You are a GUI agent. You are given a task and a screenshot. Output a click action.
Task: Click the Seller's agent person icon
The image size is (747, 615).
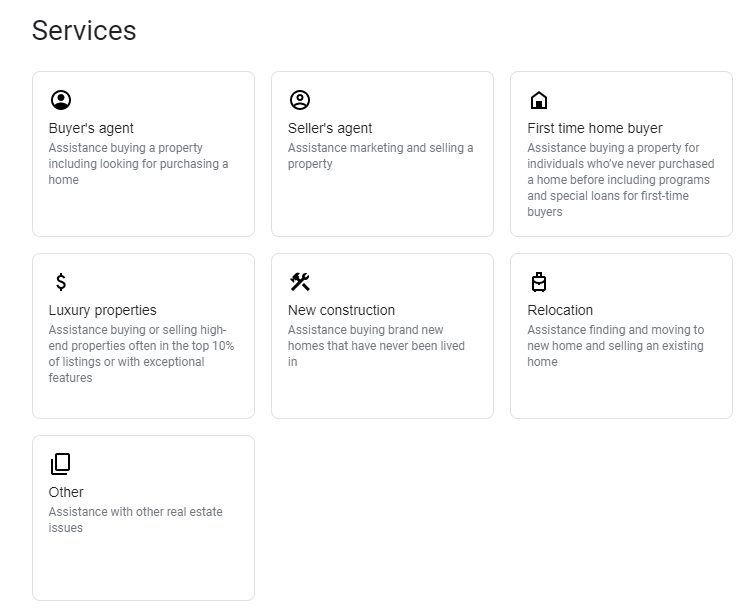click(x=300, y=100)
